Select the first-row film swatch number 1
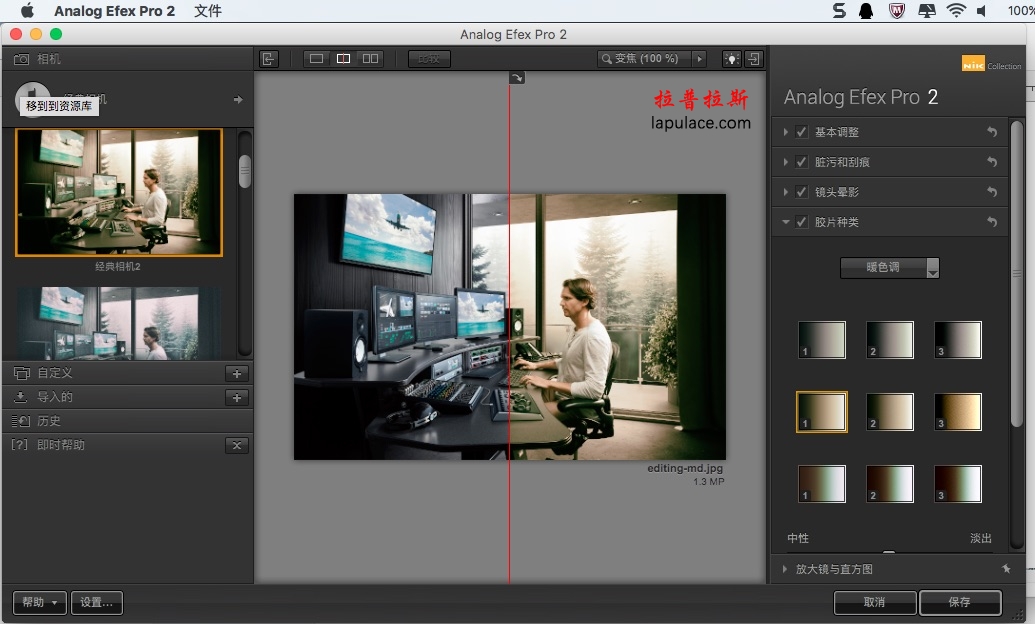Image resolution: width=1035 pixels, height=624 pixels. [x=822, y=340]
